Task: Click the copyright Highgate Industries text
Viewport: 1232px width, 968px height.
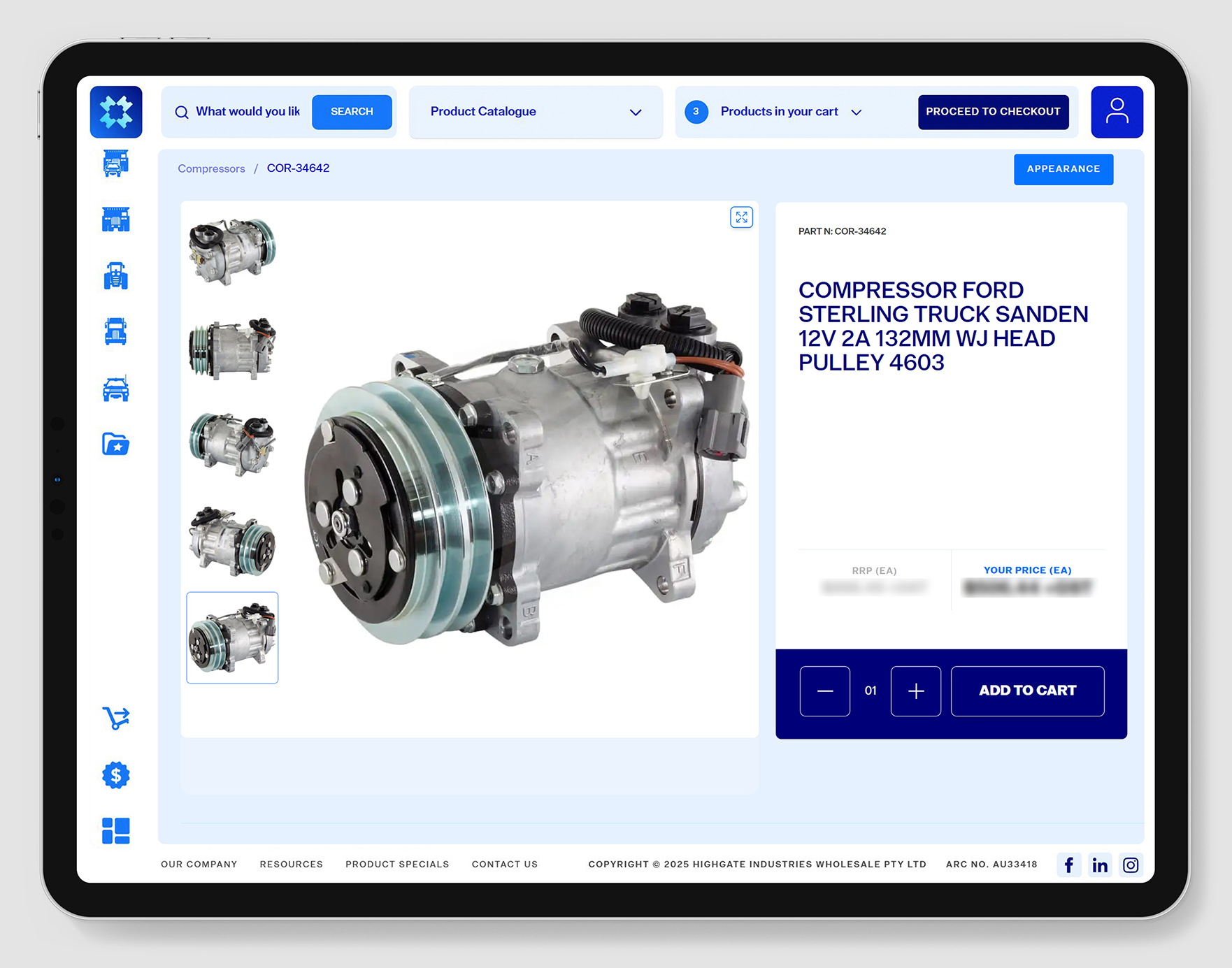Action: (757, 865)
